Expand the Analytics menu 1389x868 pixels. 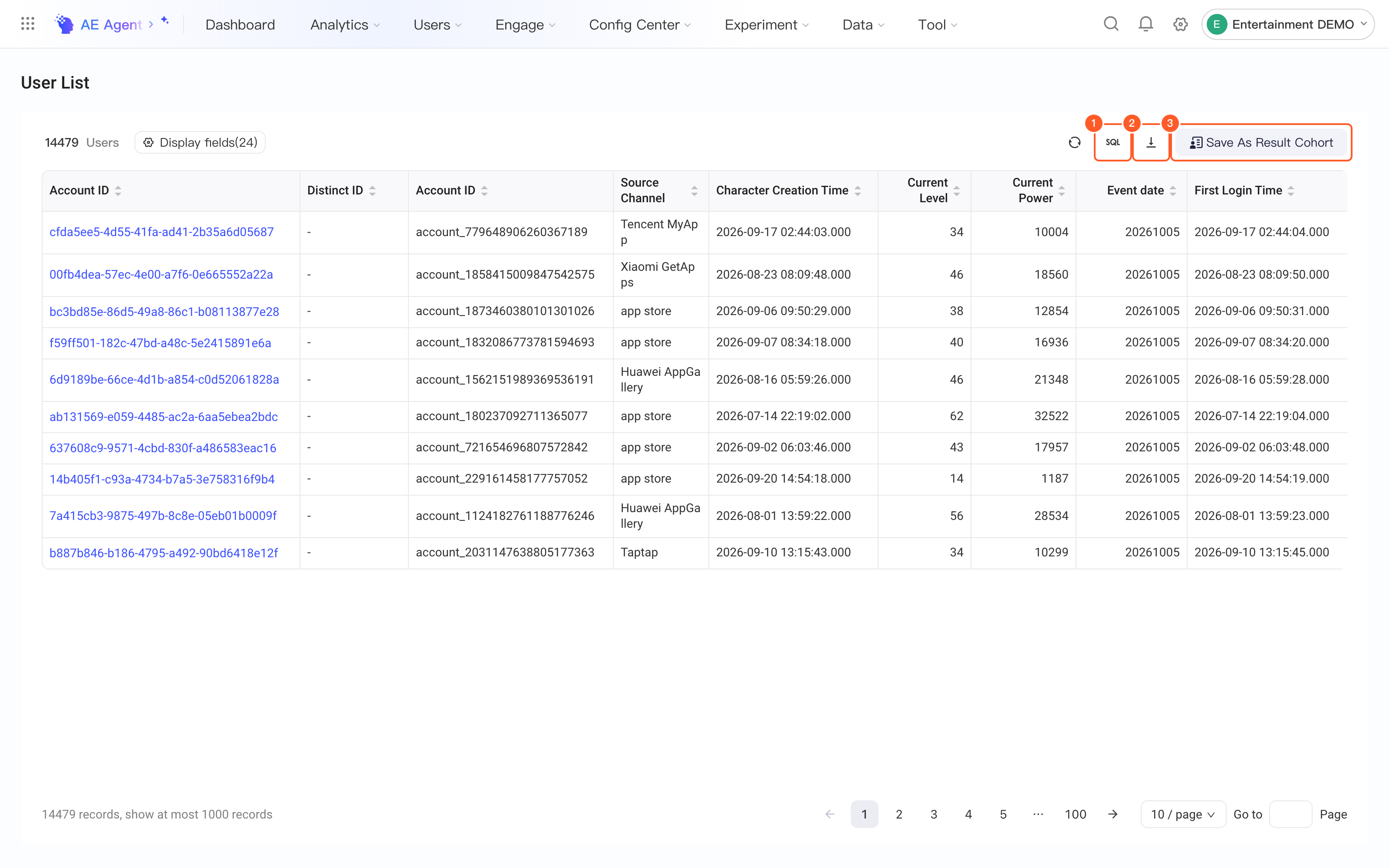(x=345, y=24)
